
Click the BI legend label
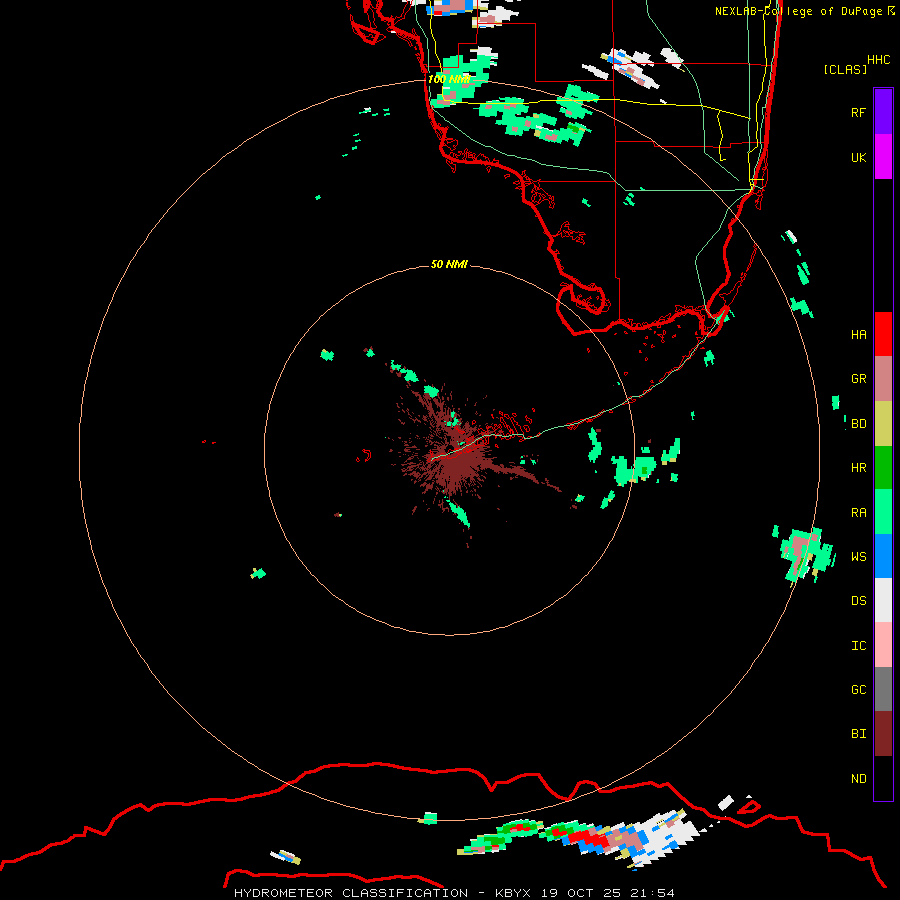click(858, 734)
